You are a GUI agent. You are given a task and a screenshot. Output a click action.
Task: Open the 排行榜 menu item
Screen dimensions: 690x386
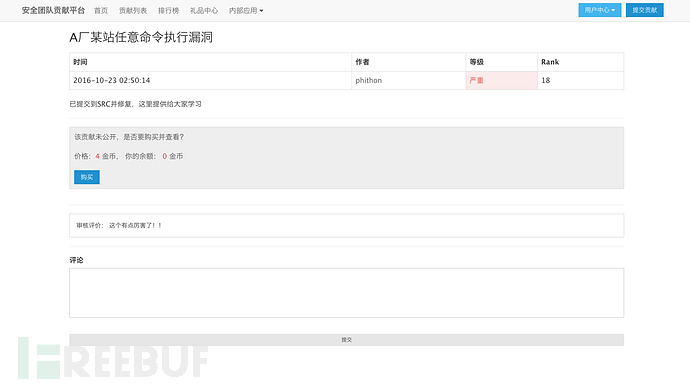(169, 11)
